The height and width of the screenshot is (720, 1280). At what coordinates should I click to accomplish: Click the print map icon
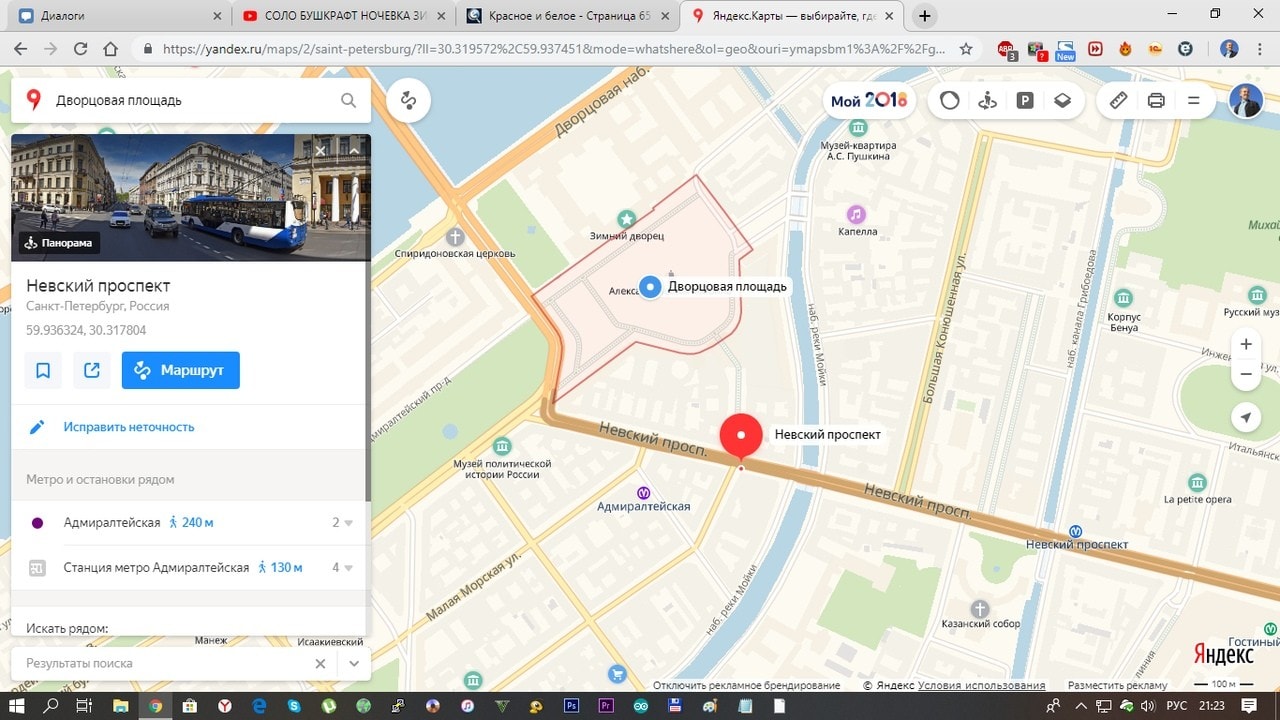click(x=1156, y=100)
